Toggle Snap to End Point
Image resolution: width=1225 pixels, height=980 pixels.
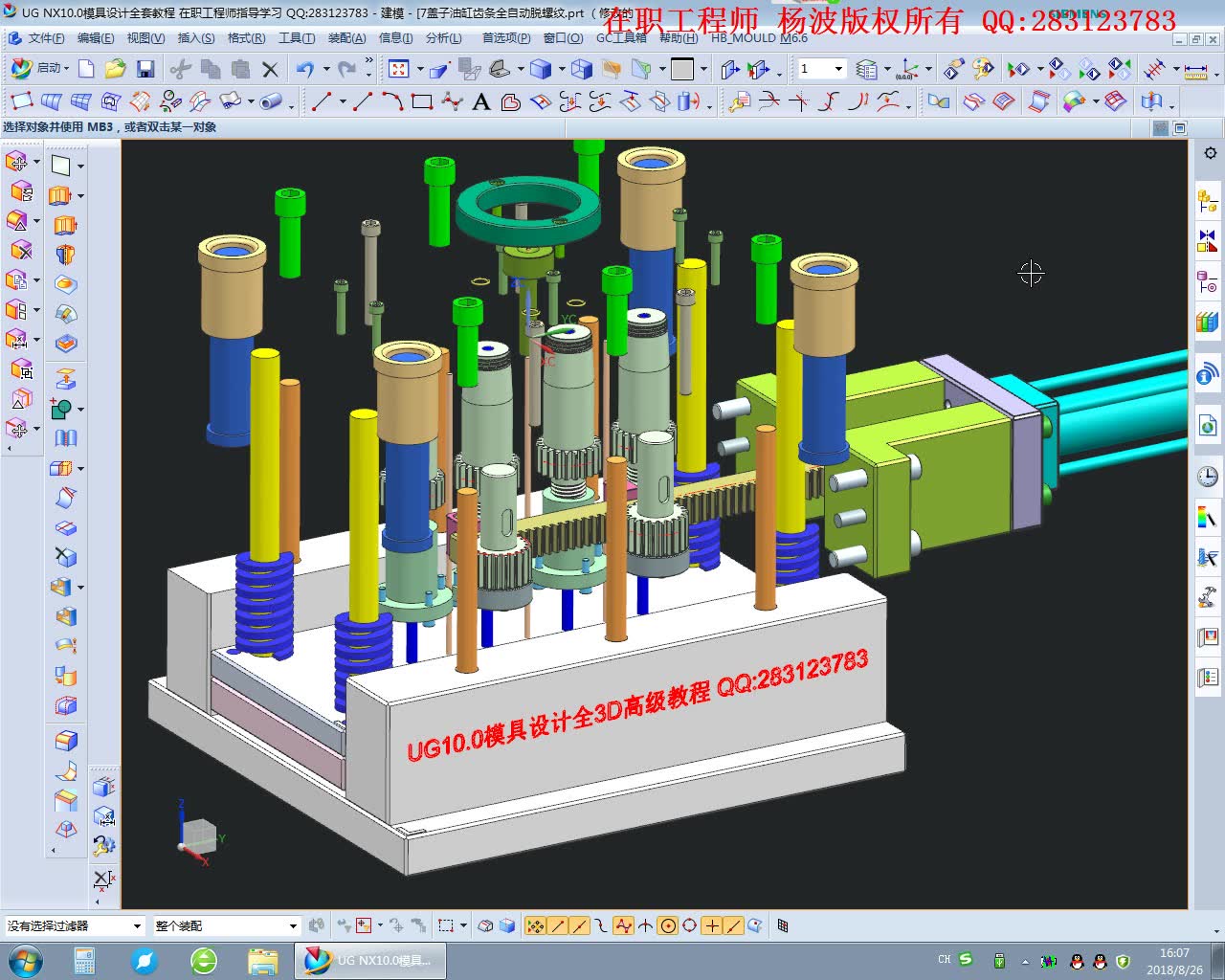(557, 925)
